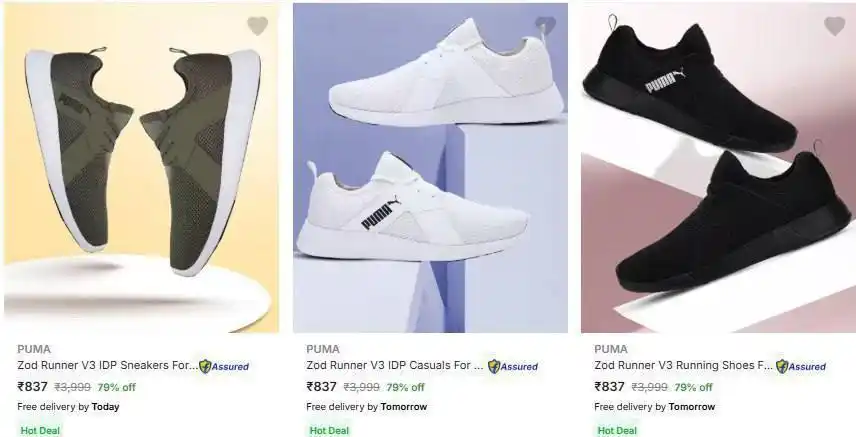856x437 pixels.
Task: Click the 79% off label on the black shoes
Action: tap(693, 387)
